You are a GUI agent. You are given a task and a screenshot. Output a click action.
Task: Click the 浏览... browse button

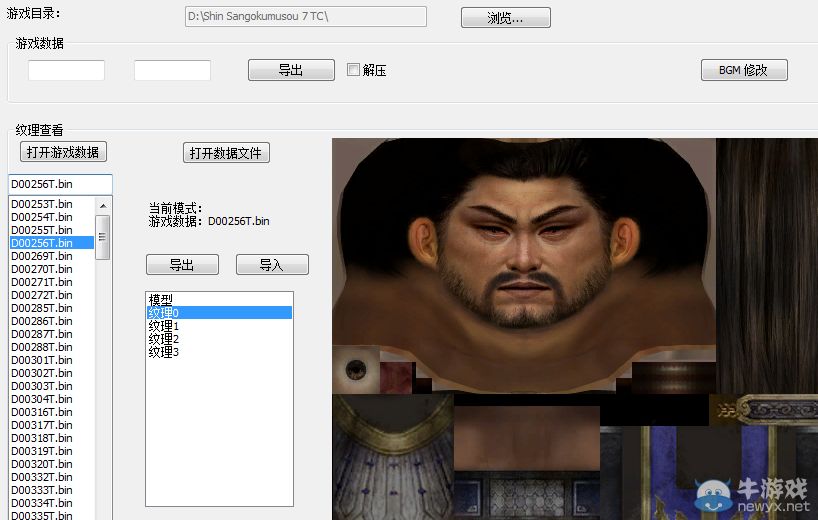pos(506,18)
